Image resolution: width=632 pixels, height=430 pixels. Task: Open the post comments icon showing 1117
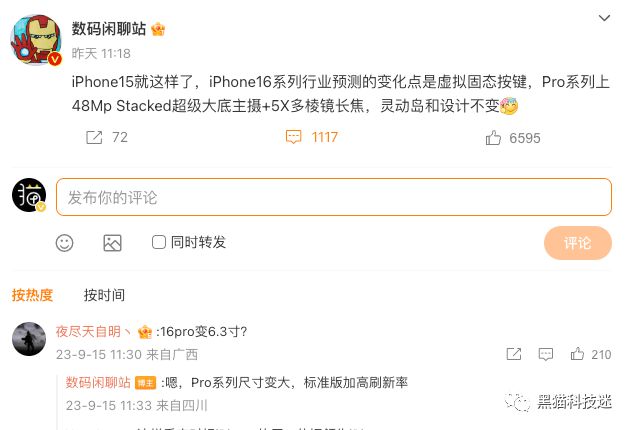293,137
